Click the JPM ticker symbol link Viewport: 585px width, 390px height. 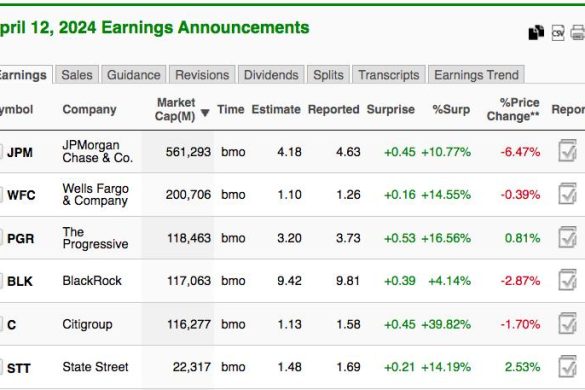tap(20, 152)
